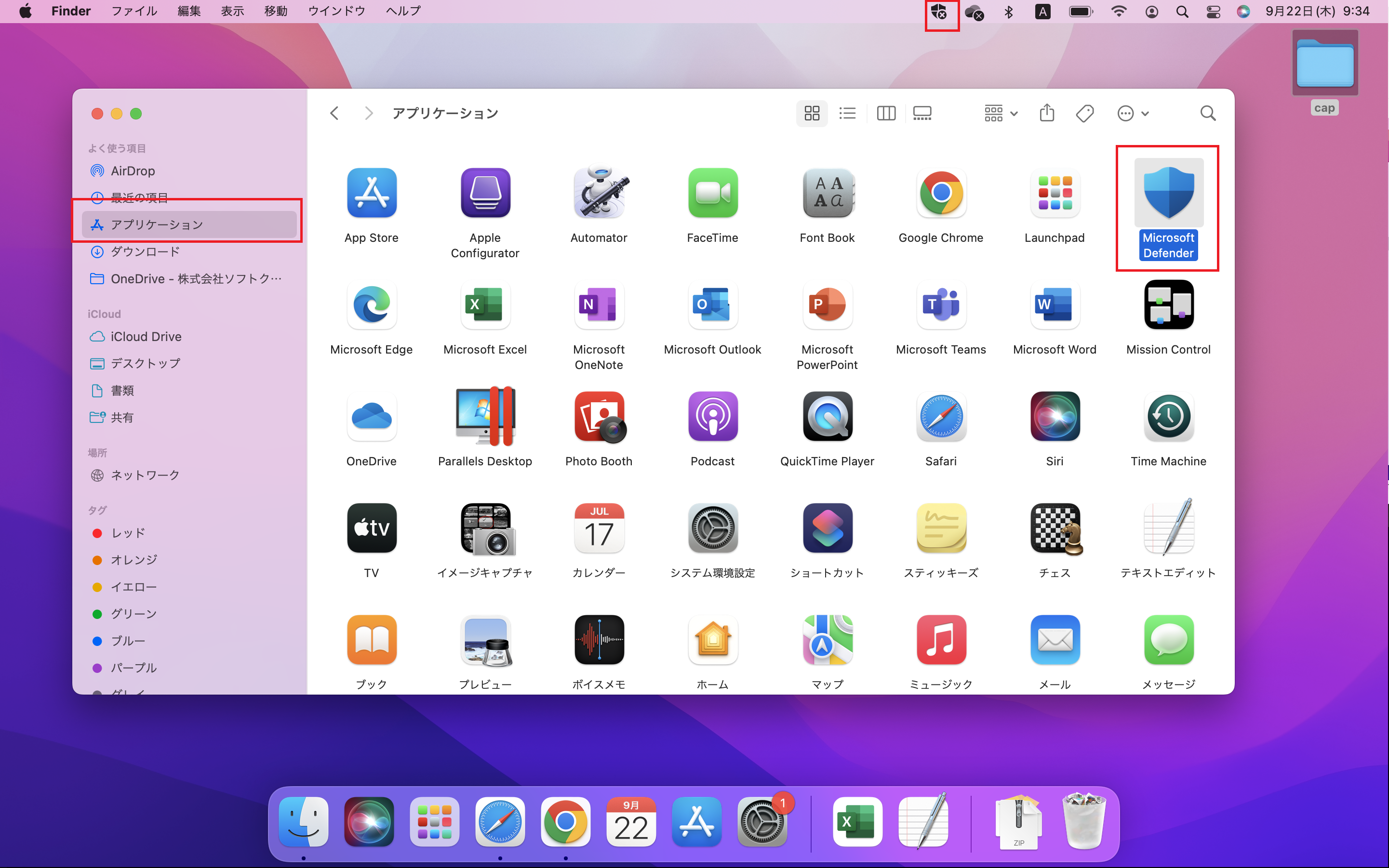Select the Microsoft OneNote app icon
Viewport: 1389px width, 868px height.
pos(599,305)
